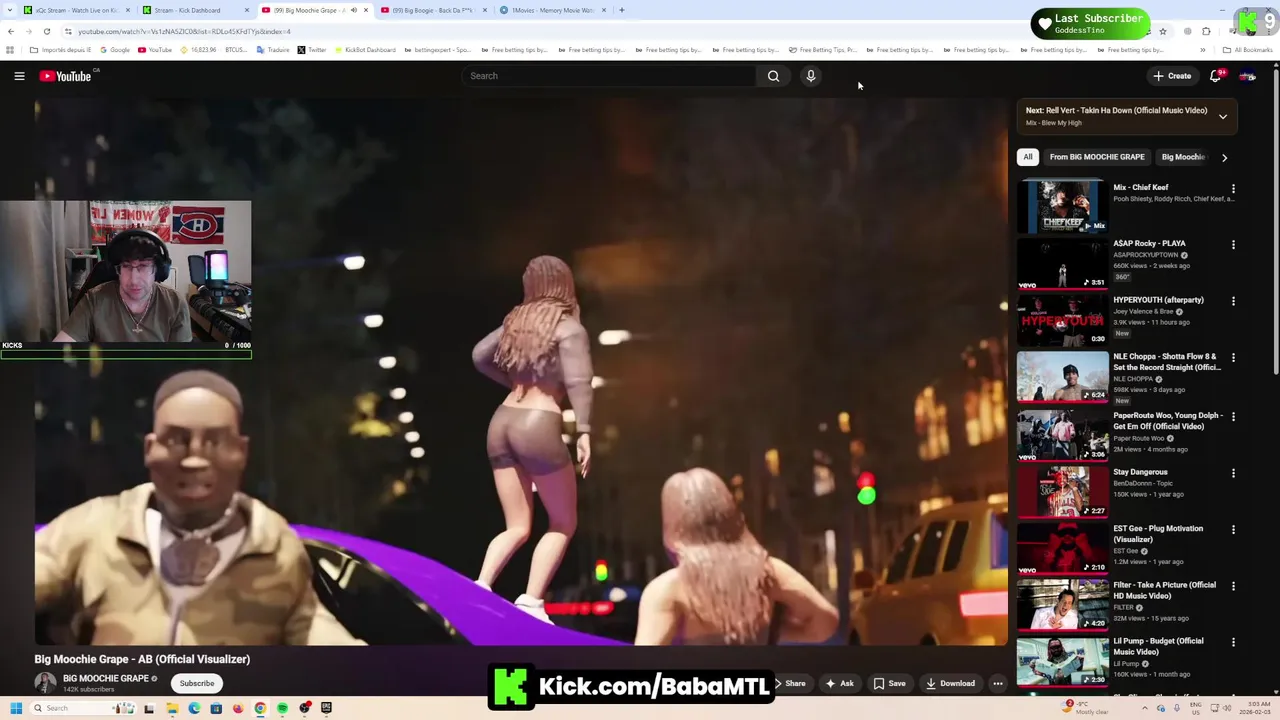1280x720 pixels.
Task: Go to YouTube home via logo
Action: tap(66, 76)
